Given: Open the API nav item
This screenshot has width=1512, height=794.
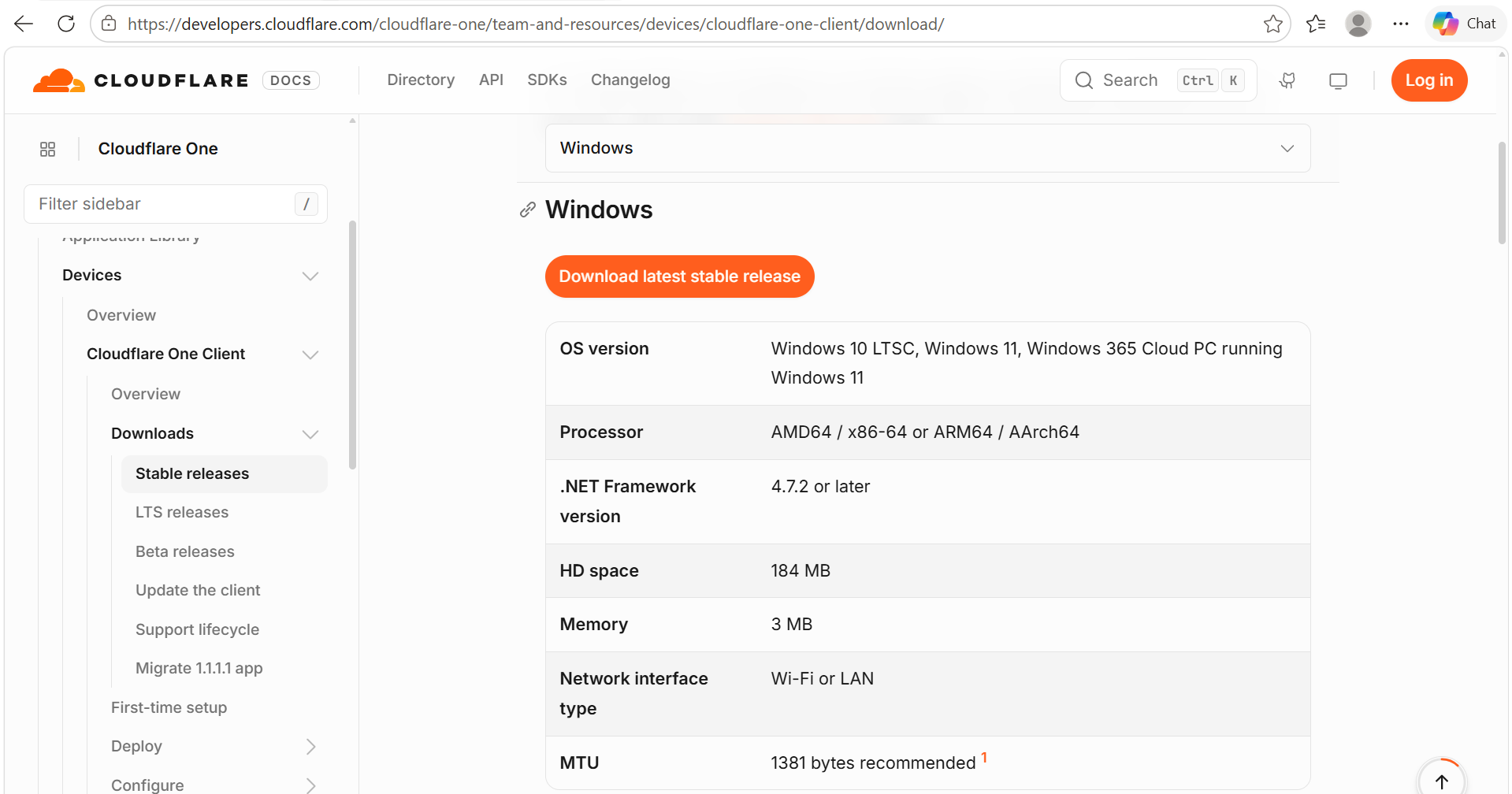Looking at the screenshot, I should [x=491, y=80].
